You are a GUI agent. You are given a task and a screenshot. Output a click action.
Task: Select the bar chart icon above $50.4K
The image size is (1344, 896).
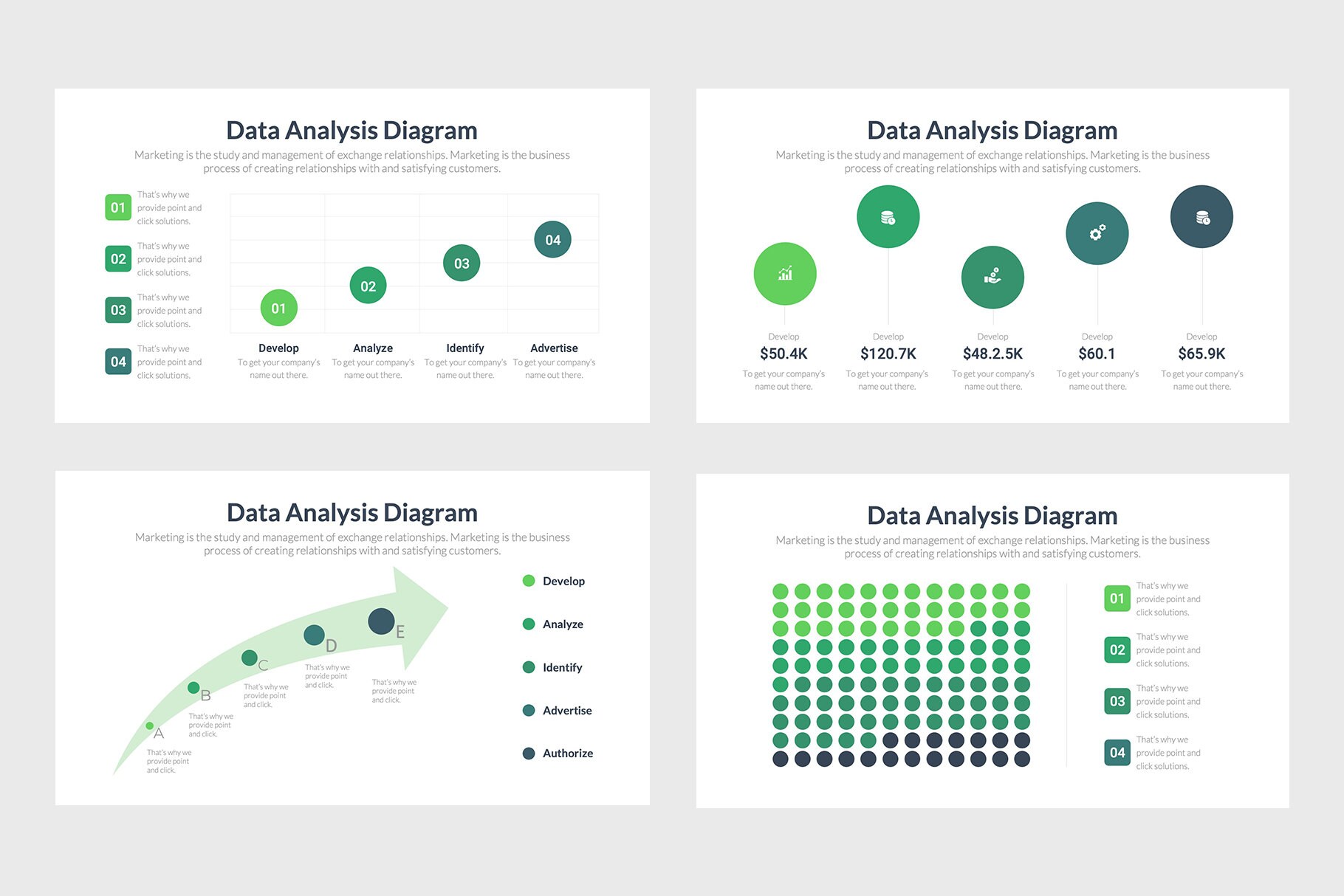(784, 273)
